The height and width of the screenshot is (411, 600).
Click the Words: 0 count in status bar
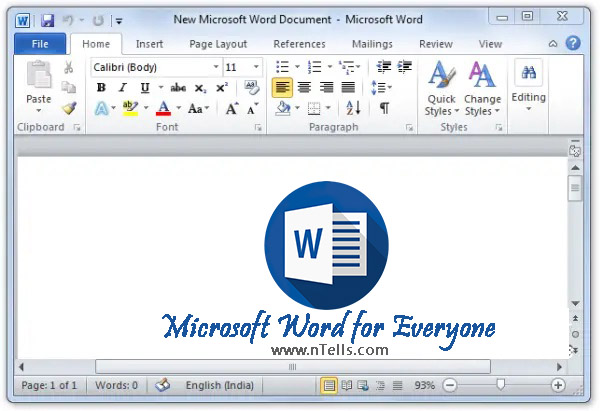pyautogui.click(x=116, y=385)
